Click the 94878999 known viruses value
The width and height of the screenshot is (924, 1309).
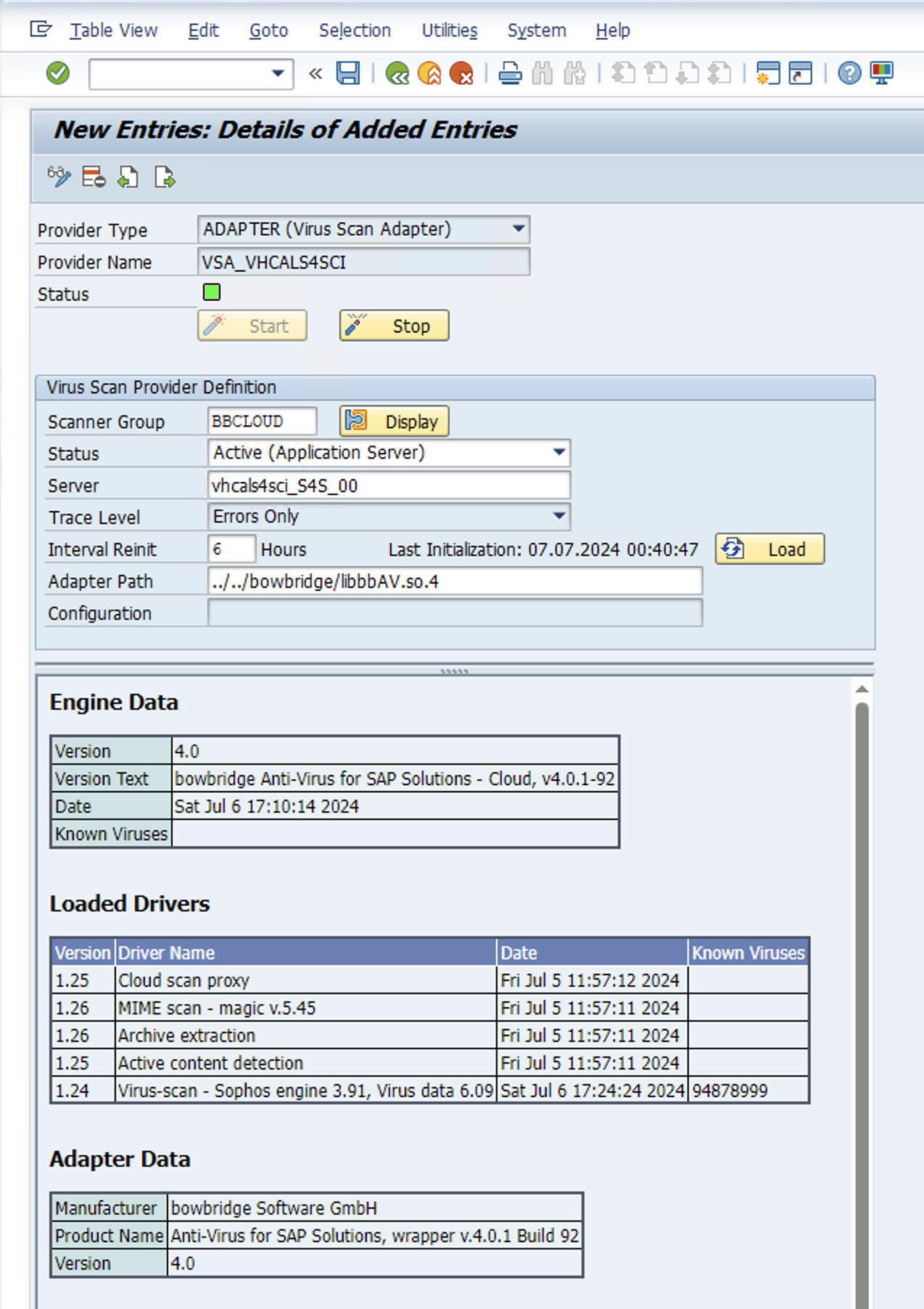(x=730, y=1091)
